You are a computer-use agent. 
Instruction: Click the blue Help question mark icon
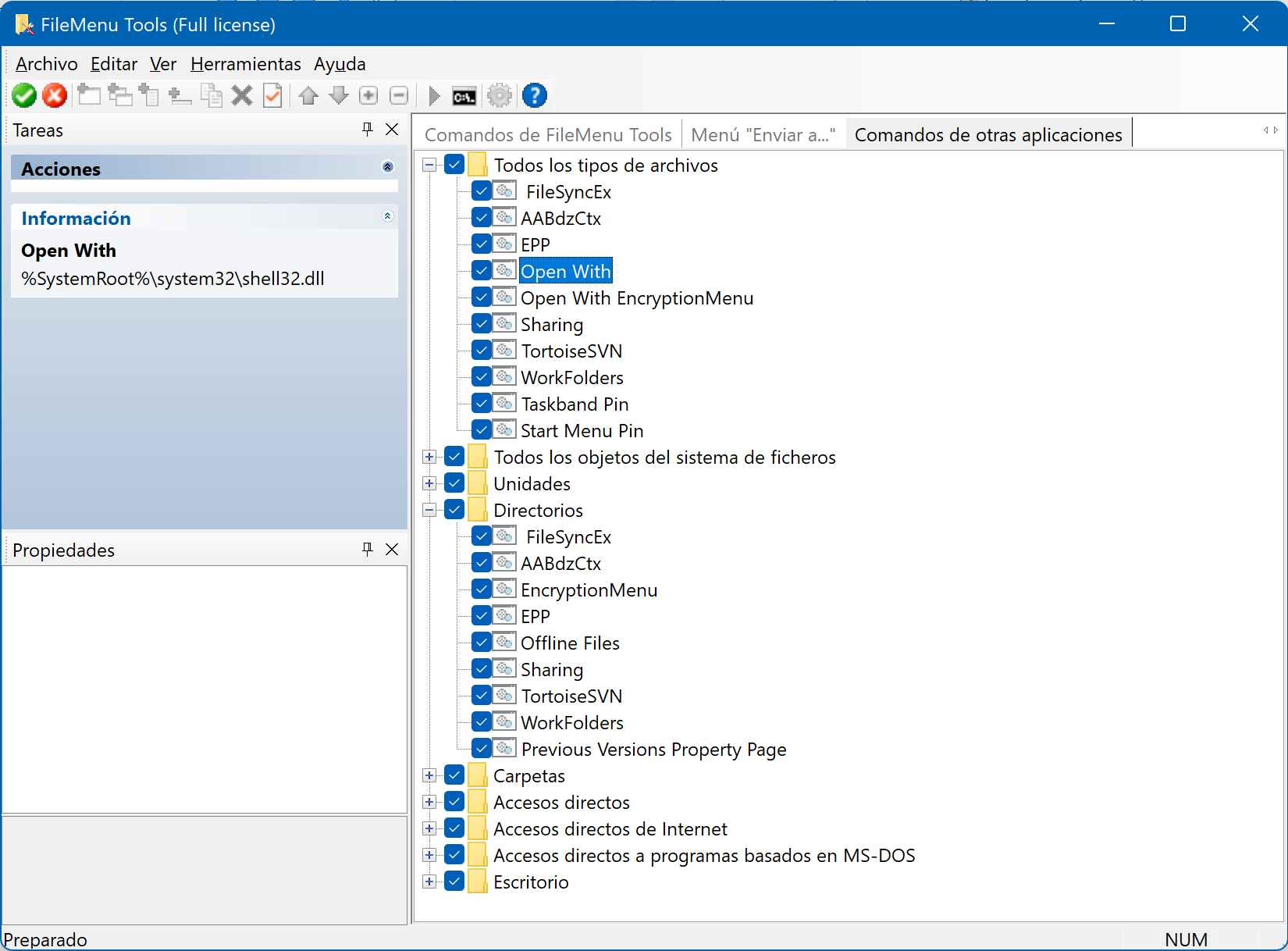pos(535,96)
